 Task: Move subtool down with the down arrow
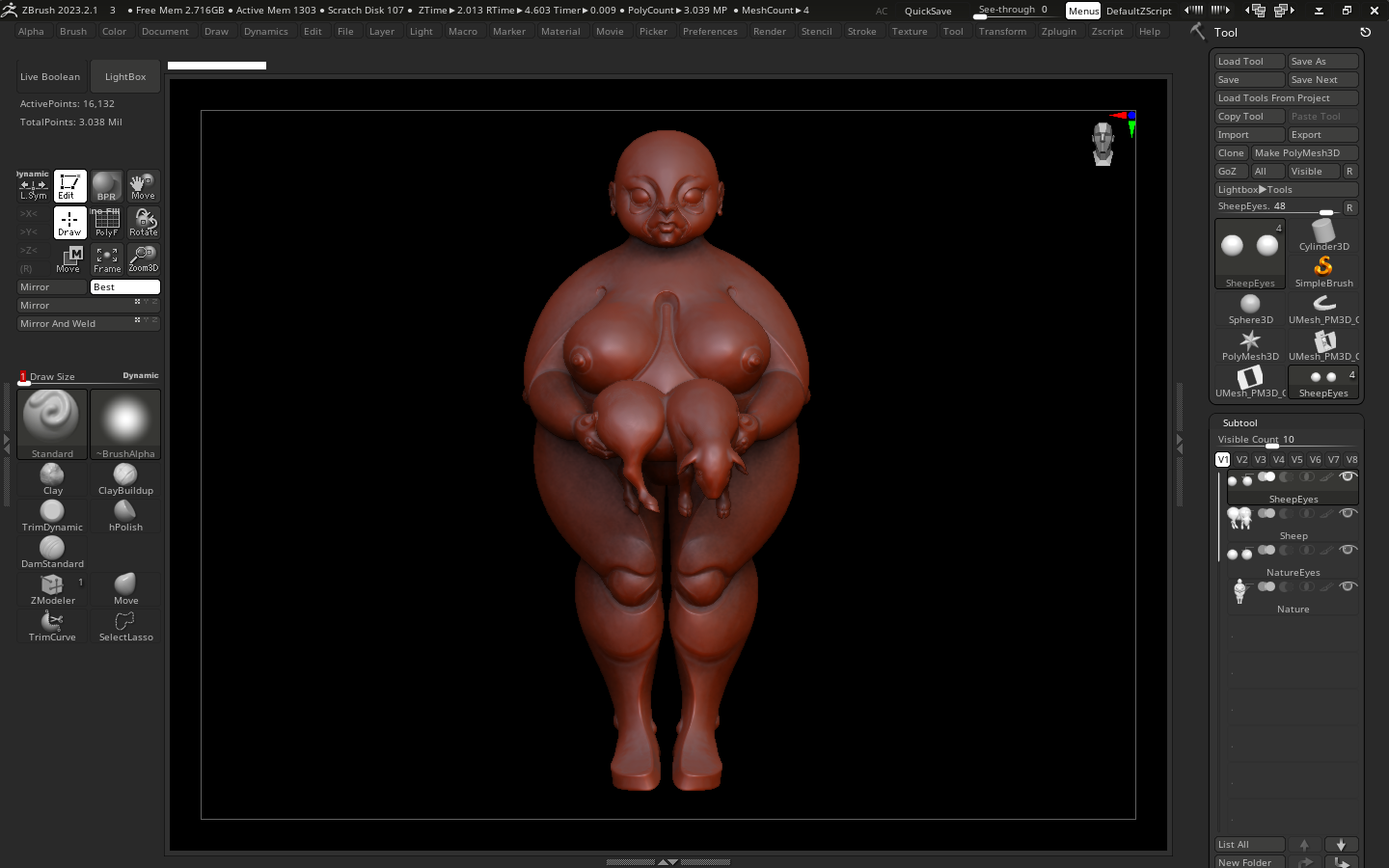[1341, 845]
